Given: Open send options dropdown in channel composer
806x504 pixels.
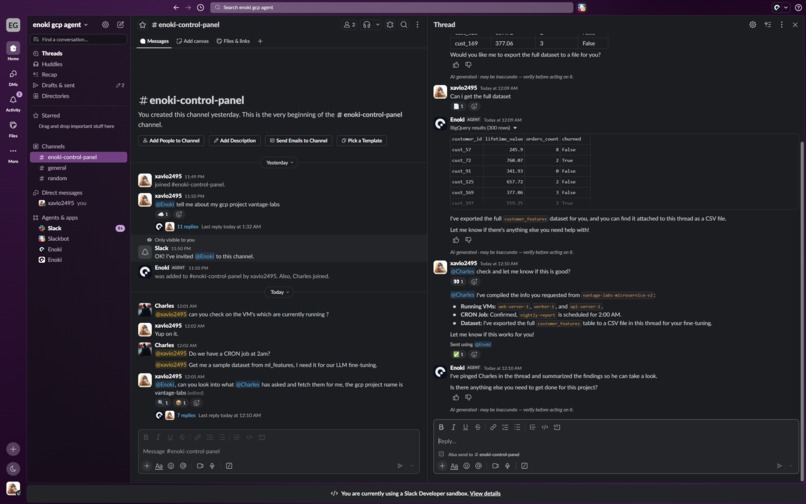Looking at the screenshot, I should (412, 466).
